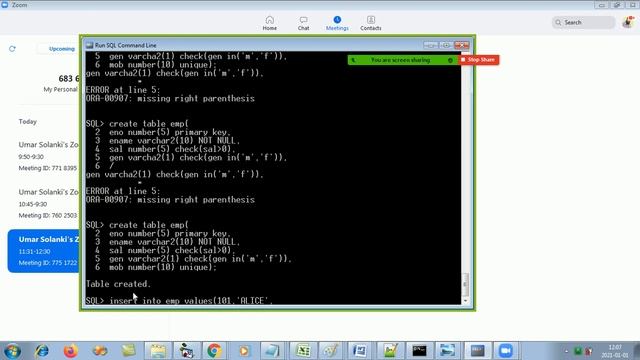Screen dimensions: 640x360
Task: Open the file explorer folder on taskbar
Action: click(158, 351)
